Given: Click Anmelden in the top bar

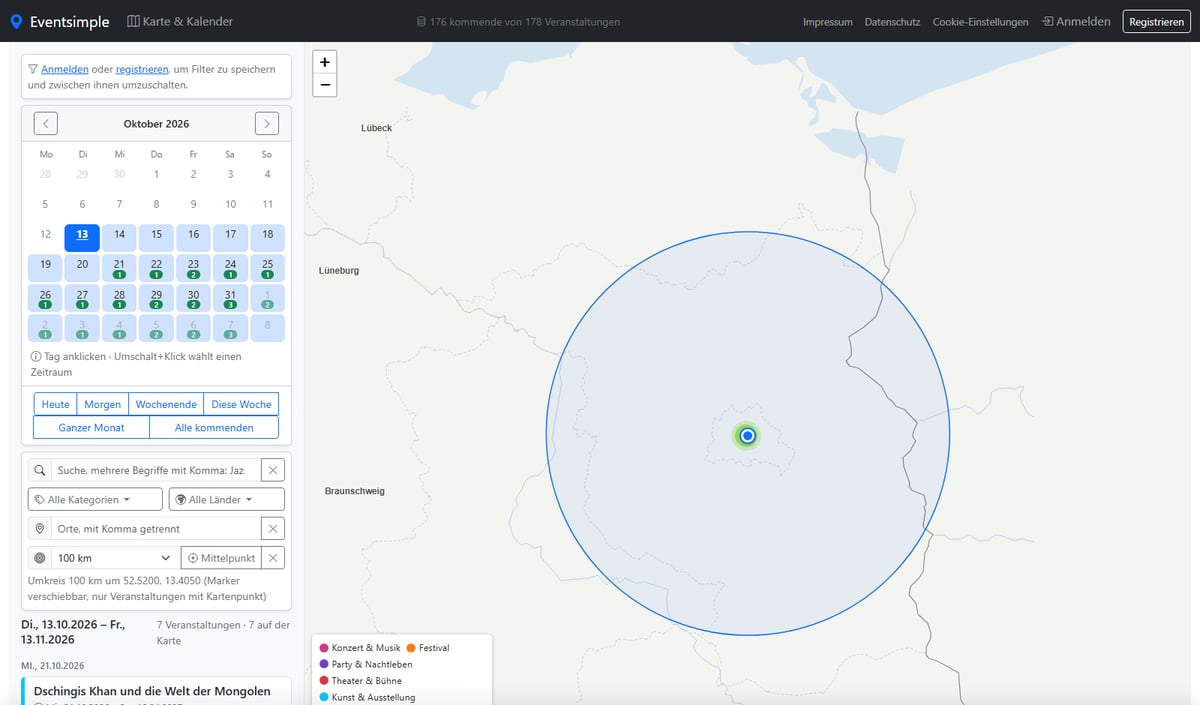Looking at the screenshot, I should click(x=1075, y=21).
